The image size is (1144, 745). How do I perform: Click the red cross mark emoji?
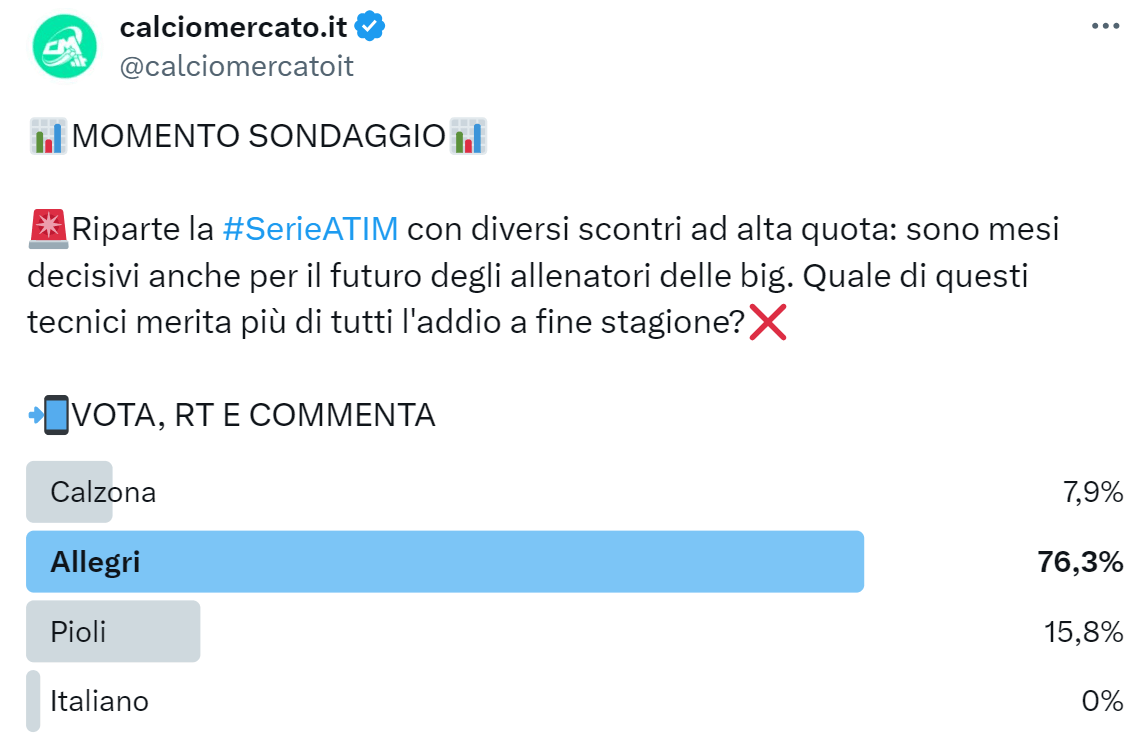click(x=767, y=323)
